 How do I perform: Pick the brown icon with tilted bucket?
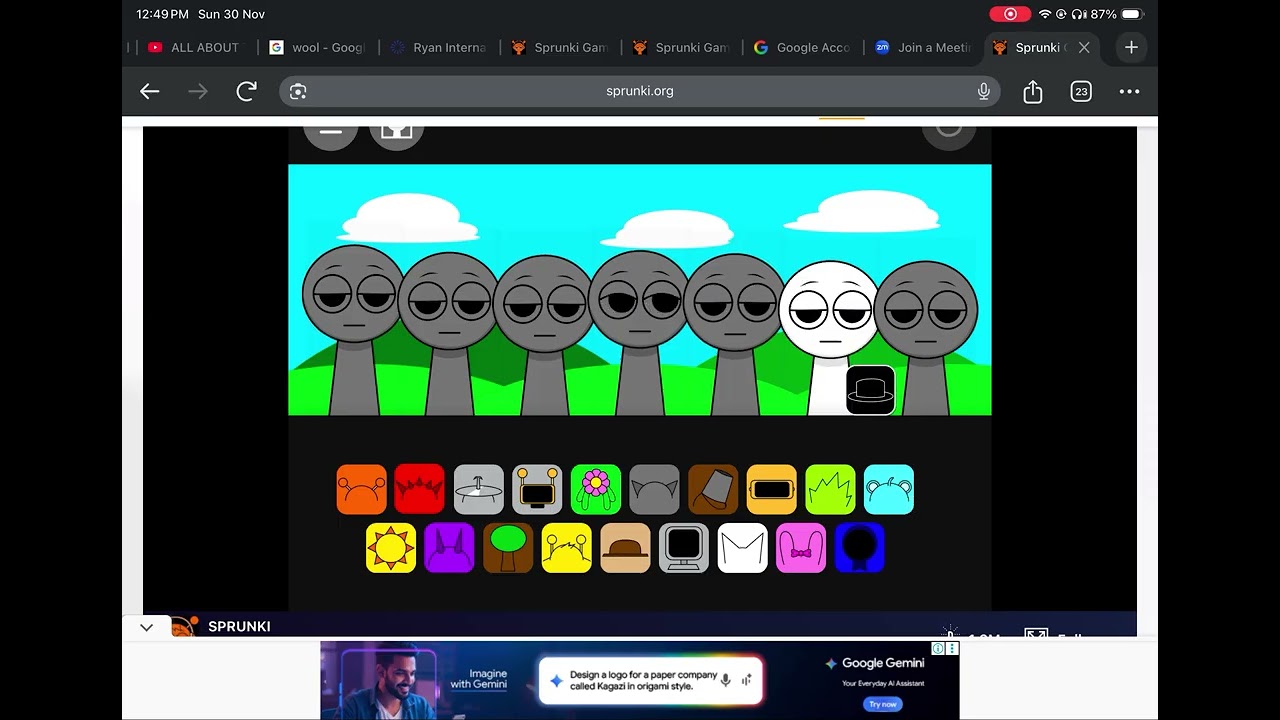713,490
